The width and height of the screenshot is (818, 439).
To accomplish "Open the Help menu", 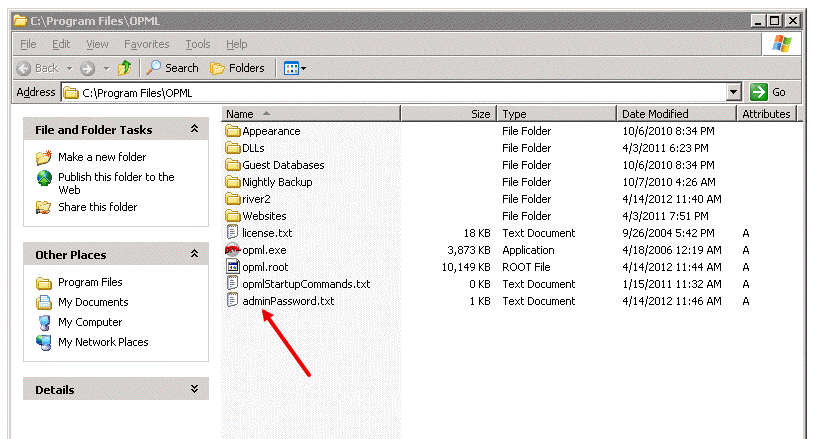I will [236, 44].
